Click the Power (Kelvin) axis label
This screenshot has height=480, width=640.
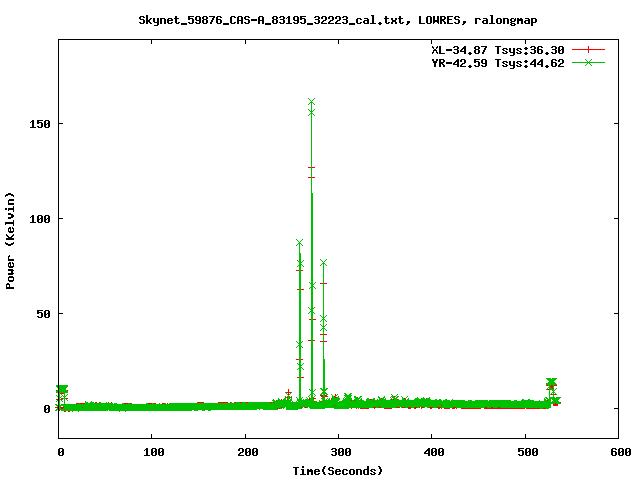click(10, 241)
